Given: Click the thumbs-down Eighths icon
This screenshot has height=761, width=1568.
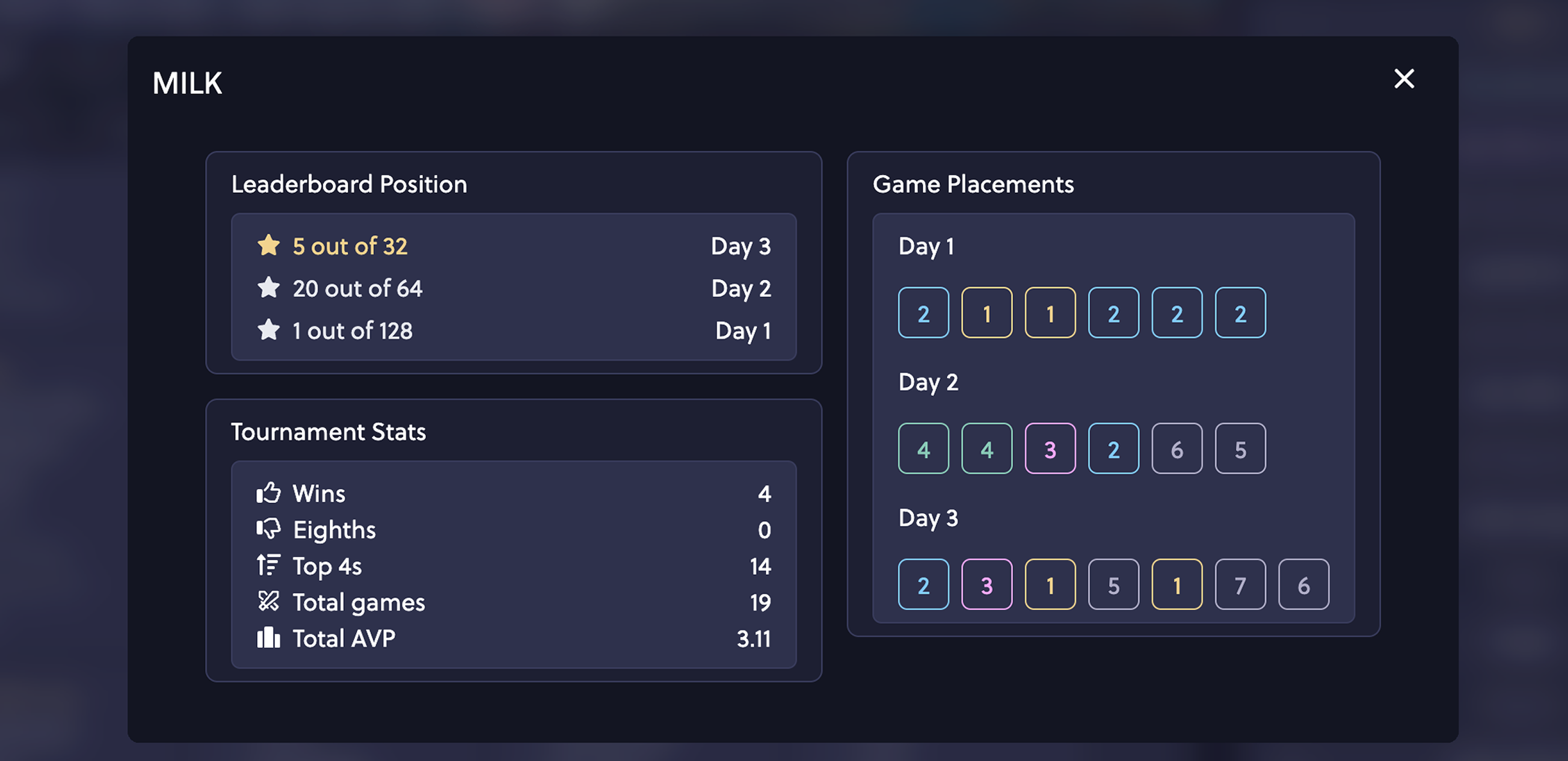Looking at the screenshot, I should coord(268,529).
